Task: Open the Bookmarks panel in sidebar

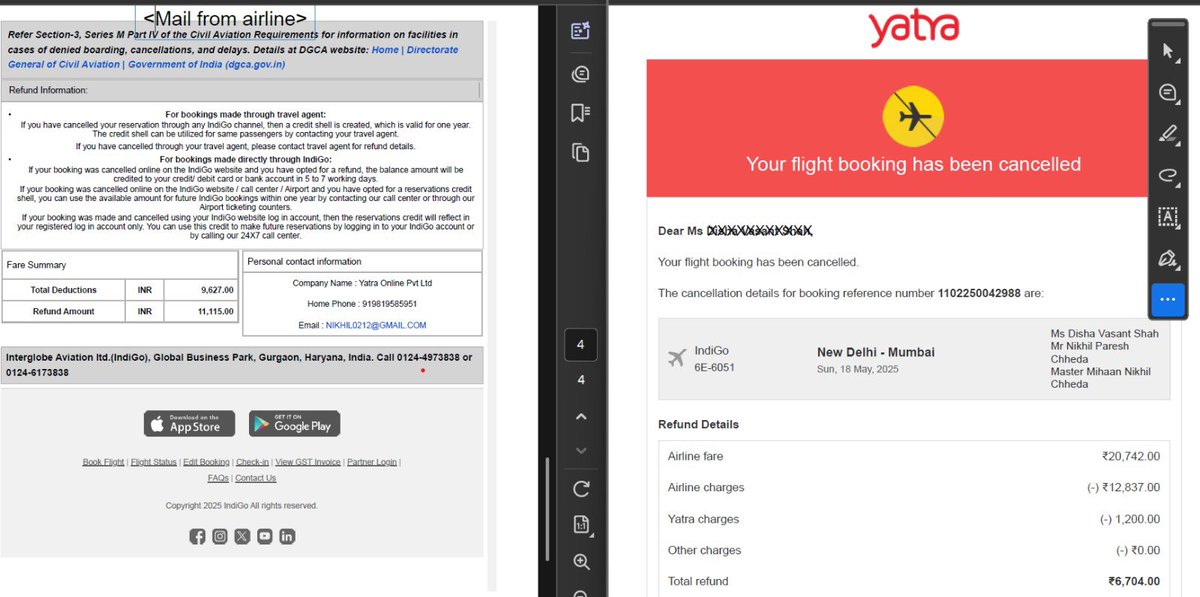Action: tap(580, 112)
